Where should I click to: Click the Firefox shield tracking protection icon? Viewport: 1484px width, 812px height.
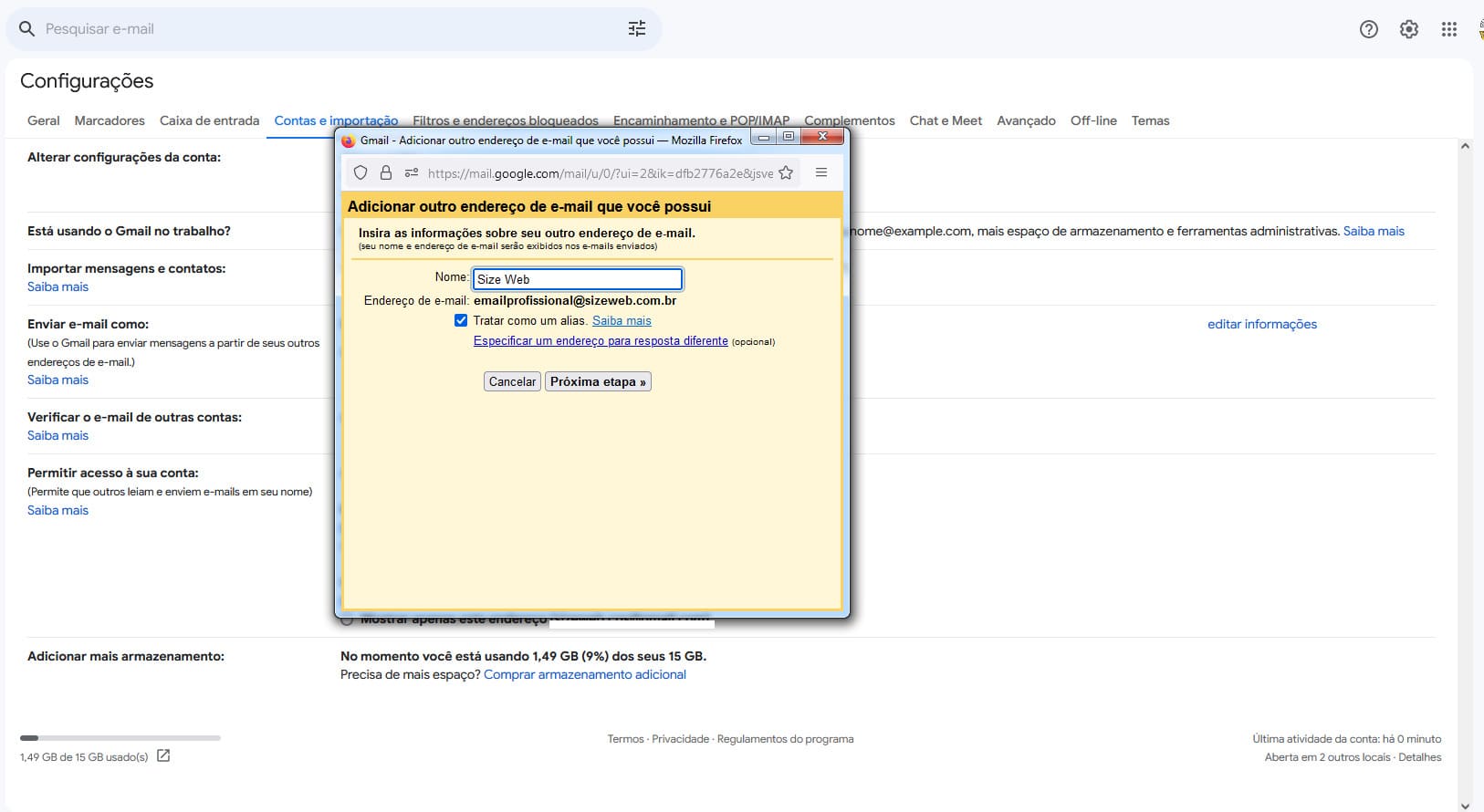[x=361, y=172]
